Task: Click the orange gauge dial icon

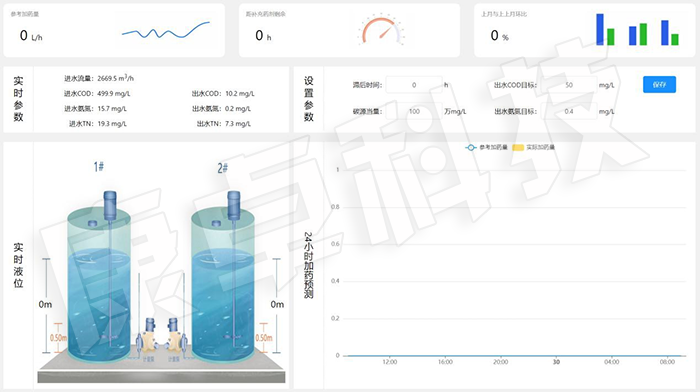Action: 381,30
